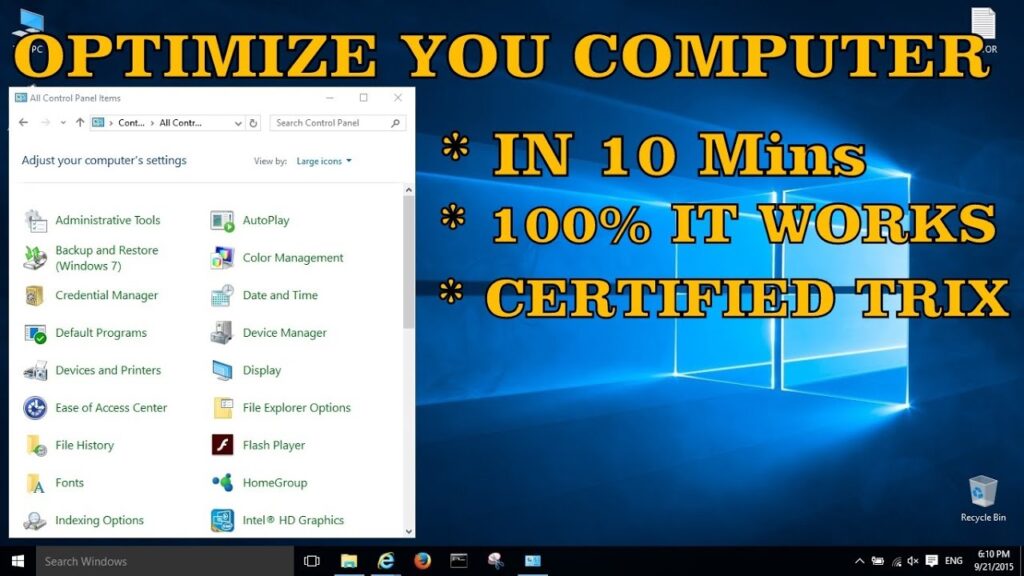This screenshot has height=576, width=1024.
Task: Click the Search Control Panel field
Action: pyautogui.click(x=330, y=122)
